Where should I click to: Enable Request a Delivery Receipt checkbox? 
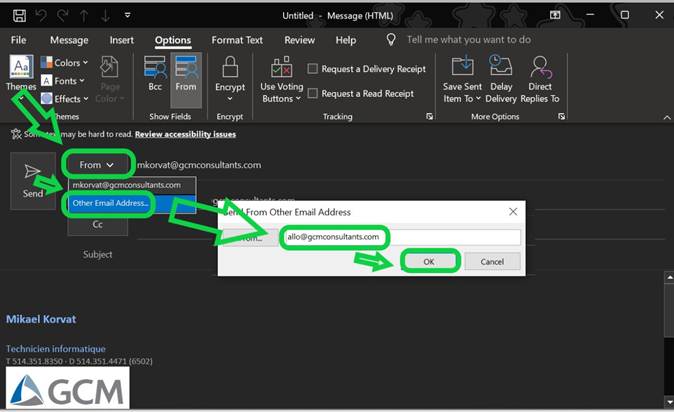point(313,68)
